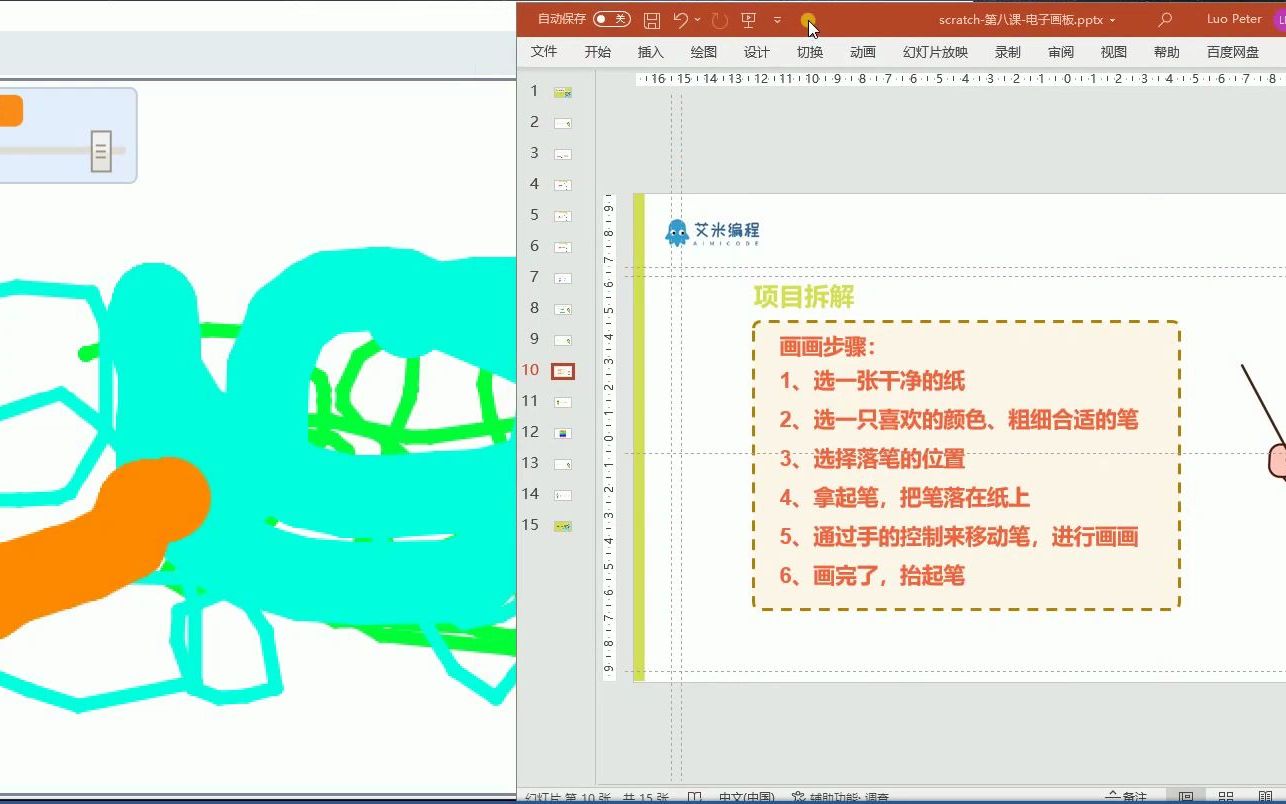Click the Undo icon
This screenshot has height=804, width=1286.
tap(681, 19)
